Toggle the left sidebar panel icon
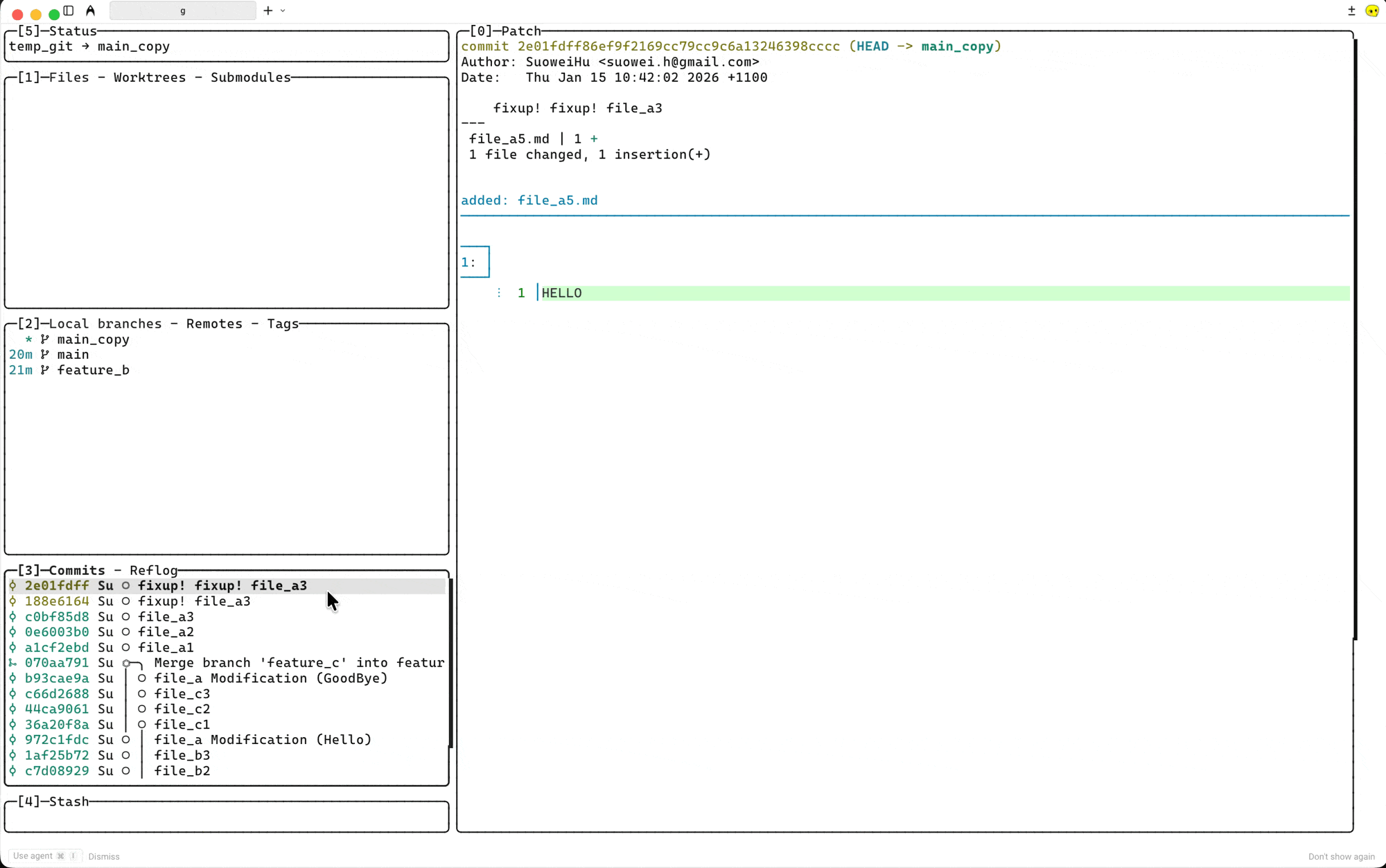 click(x=69, y=10)
